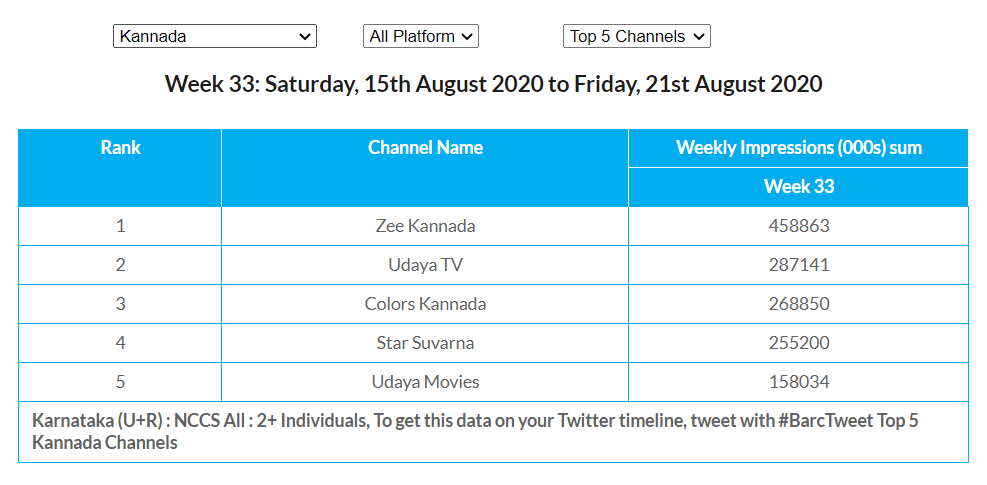Image resolution: width=987 pixels, height=485 pixels.
Task: Click the Rank column header
Action: [x=120, y=148]
